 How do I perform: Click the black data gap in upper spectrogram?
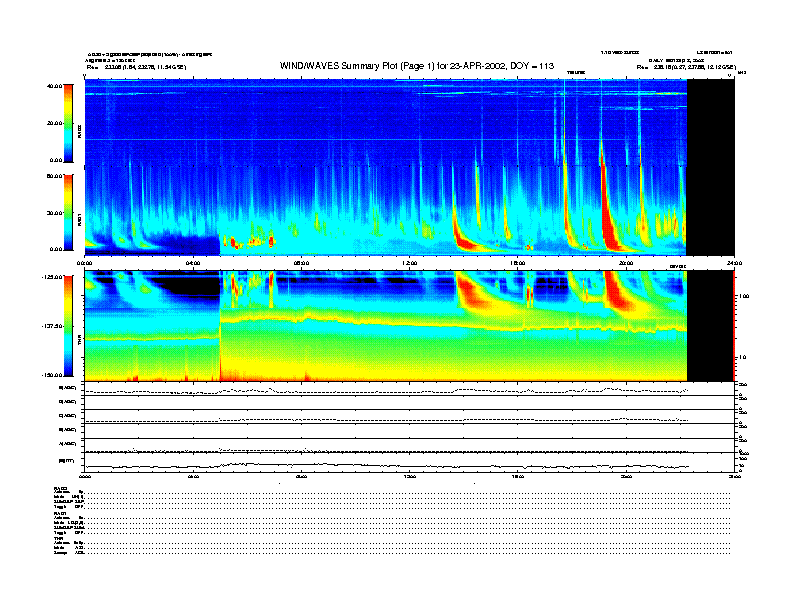point(711,167)
